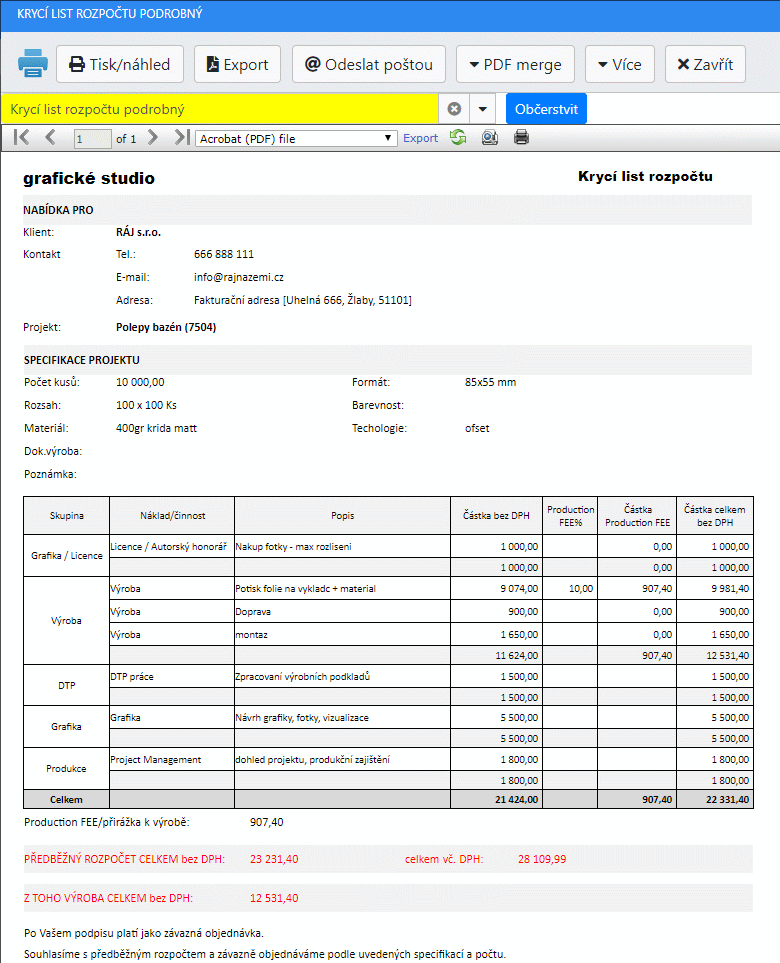Clear the report selection with X icon
This screenshot has height=963, width=780.
tap(454, 109)
